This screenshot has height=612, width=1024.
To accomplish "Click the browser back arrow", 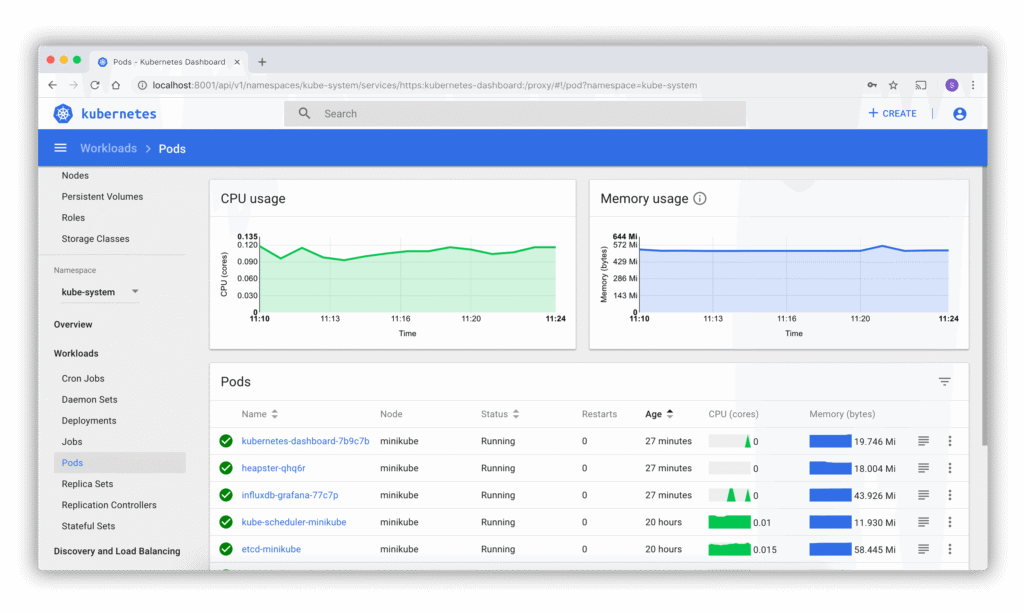I will [53, 85].
